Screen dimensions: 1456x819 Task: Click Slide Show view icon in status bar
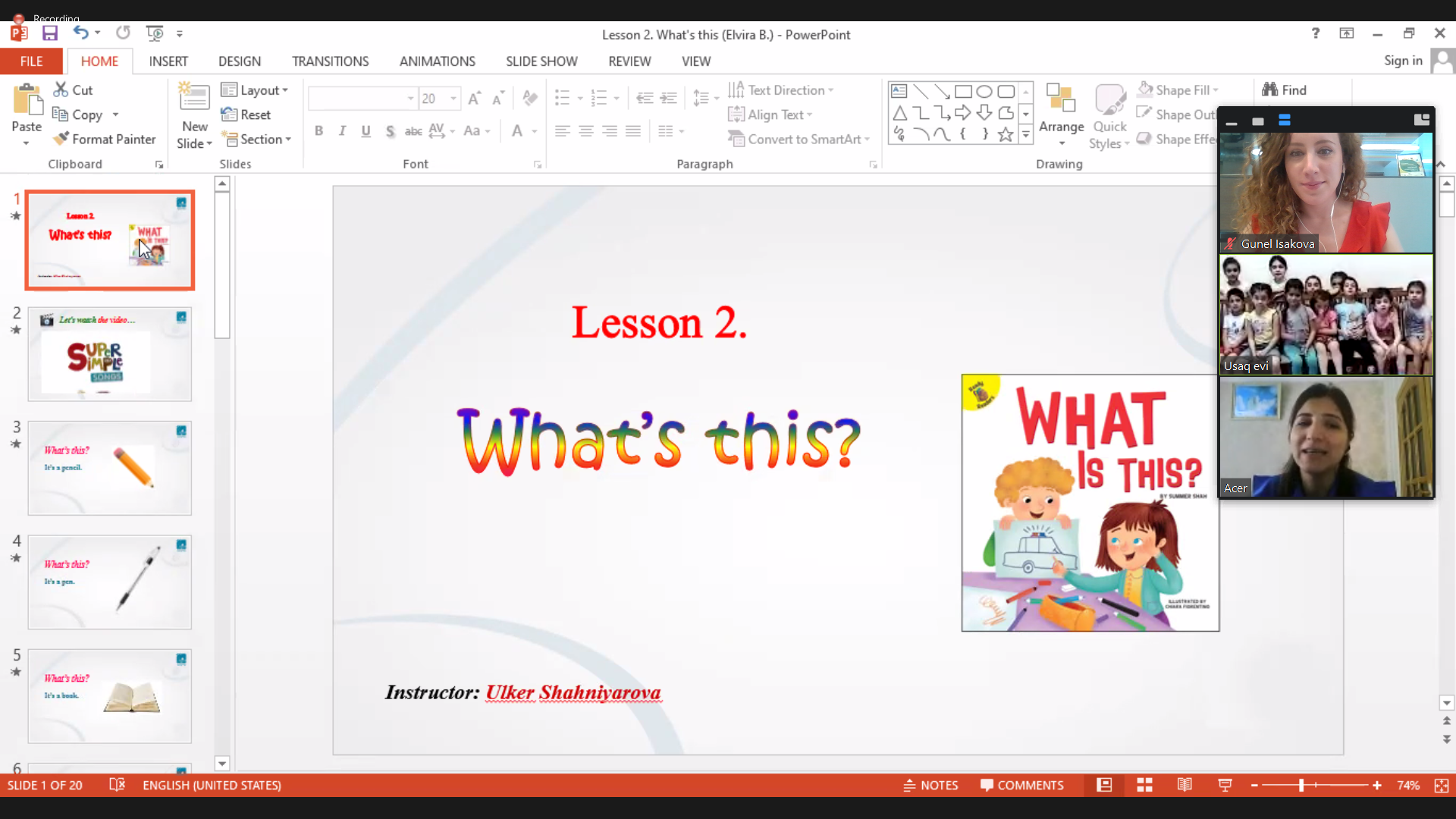coord(1225,786)
